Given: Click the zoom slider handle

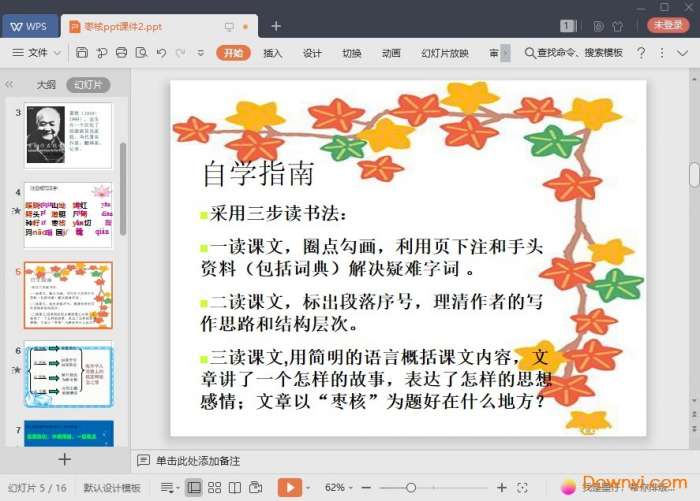Looking at the screenshot, I should click(411, 488).
